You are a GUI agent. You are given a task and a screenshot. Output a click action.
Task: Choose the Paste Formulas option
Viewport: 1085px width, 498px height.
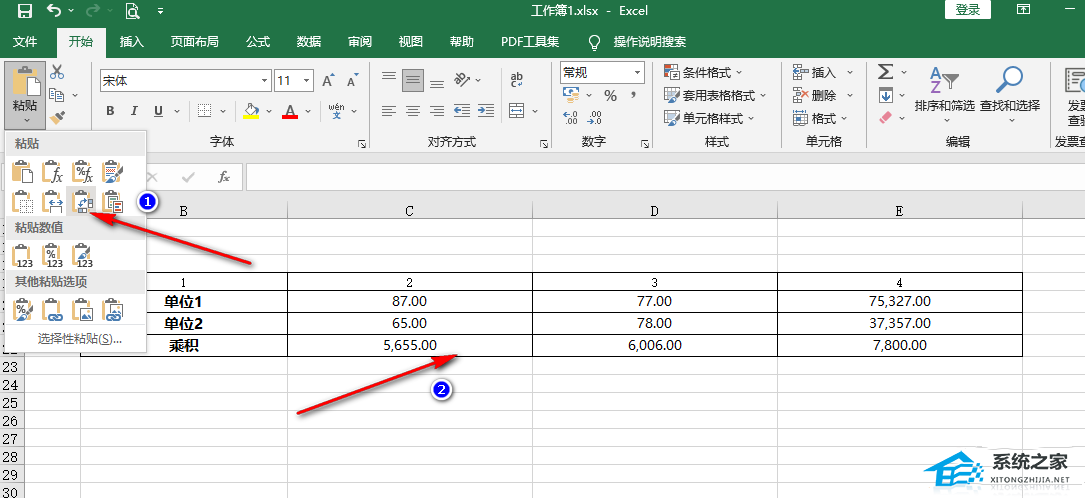[53, 171]
